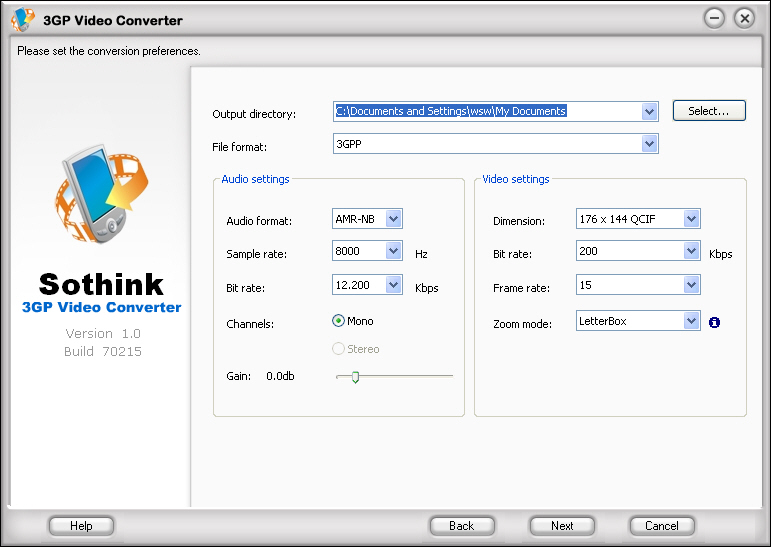
Task: Open the Dimension 176 x 144 QCIF dropdown
Action: point(691,218)
